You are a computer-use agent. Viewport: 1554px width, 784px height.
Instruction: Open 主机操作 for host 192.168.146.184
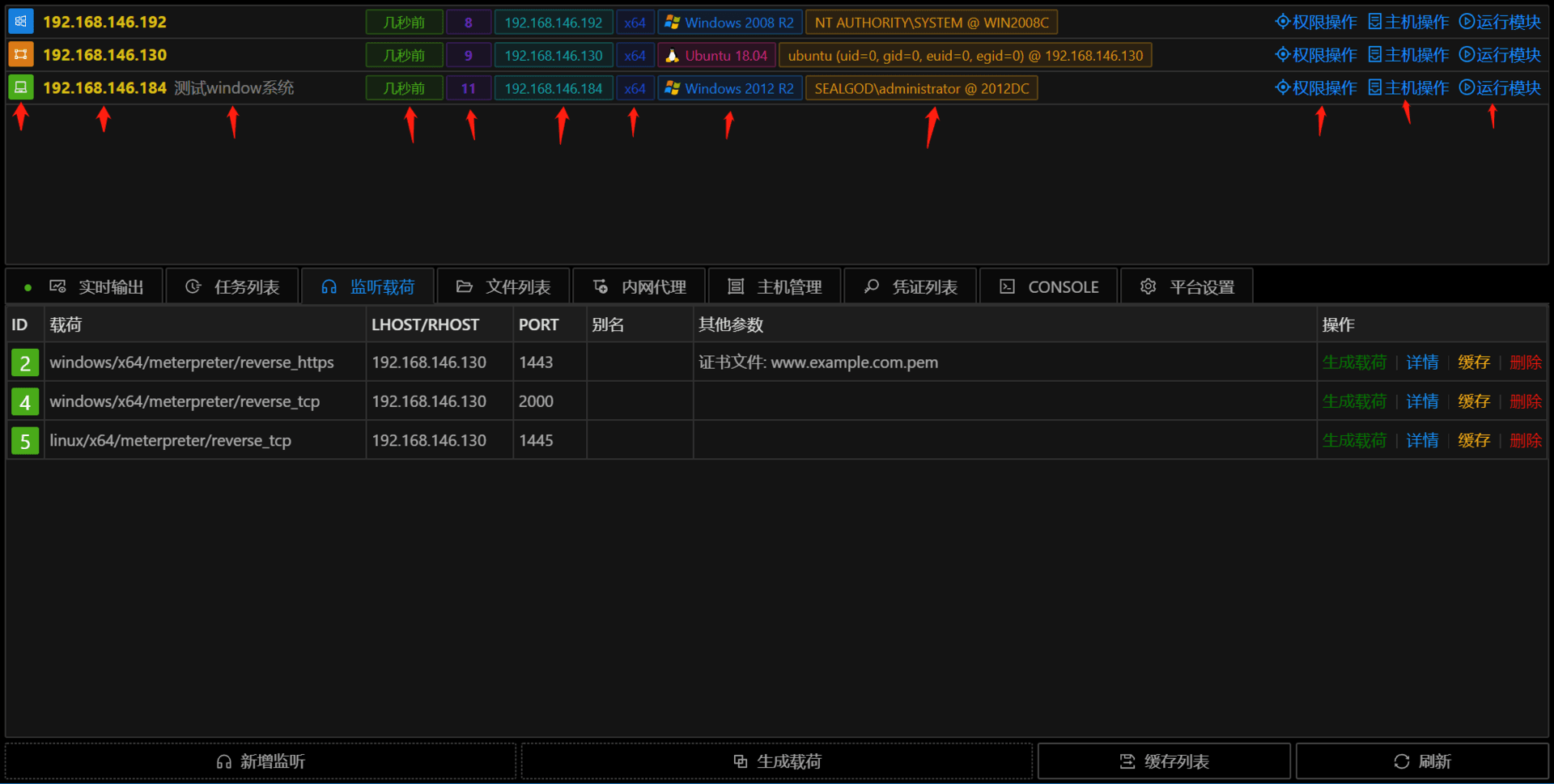pos(1408,87)
